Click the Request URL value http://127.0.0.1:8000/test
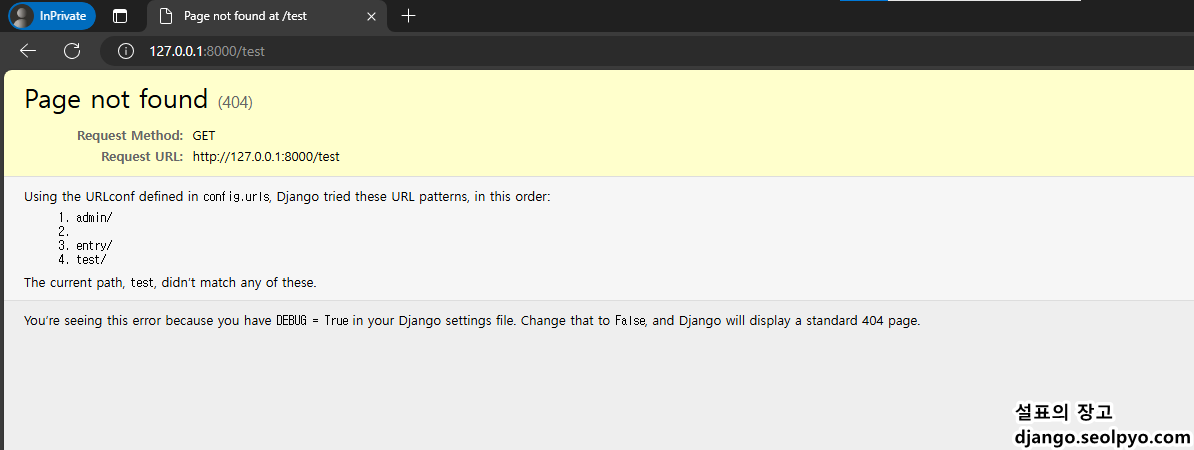This screenshot has height=450, width=1194. click(x=266, y=157)
